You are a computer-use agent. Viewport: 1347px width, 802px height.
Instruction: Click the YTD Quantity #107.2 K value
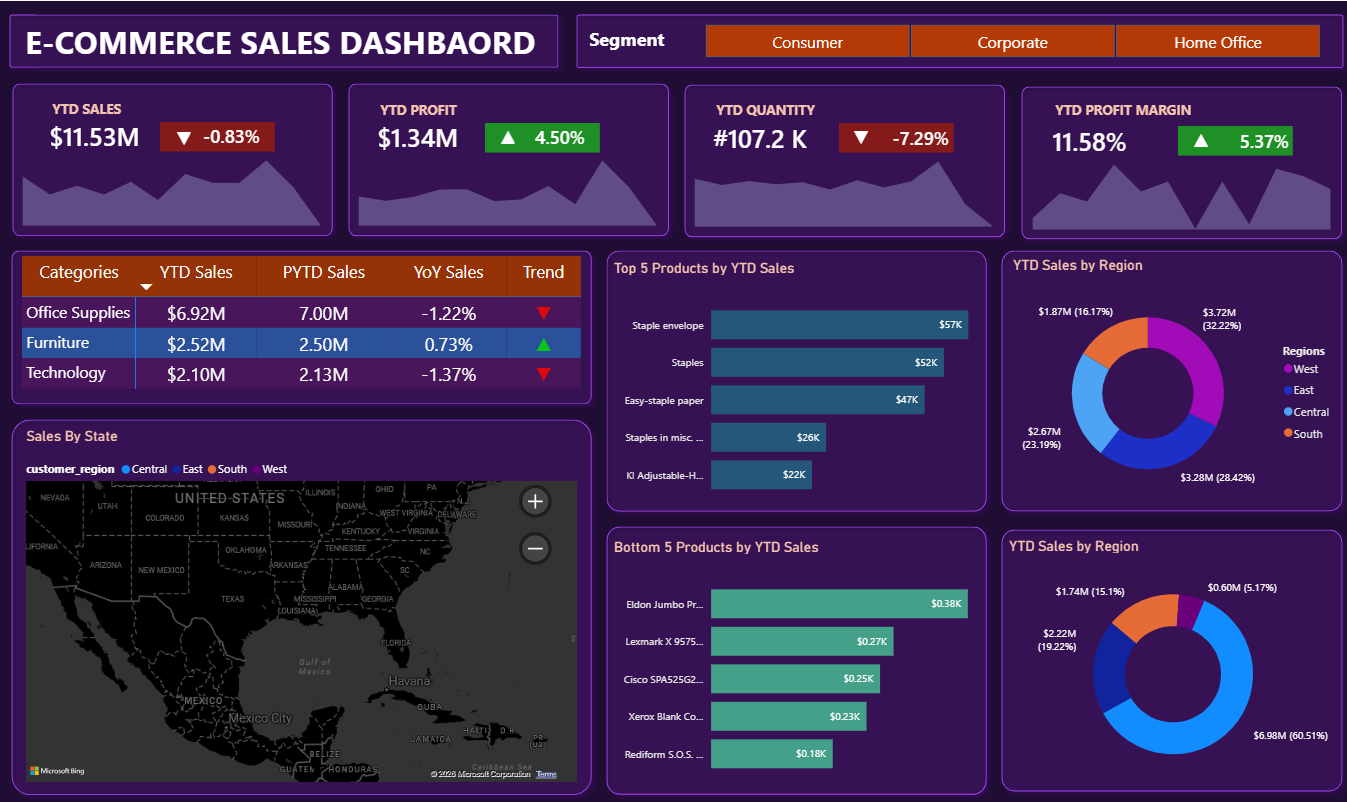761,139
